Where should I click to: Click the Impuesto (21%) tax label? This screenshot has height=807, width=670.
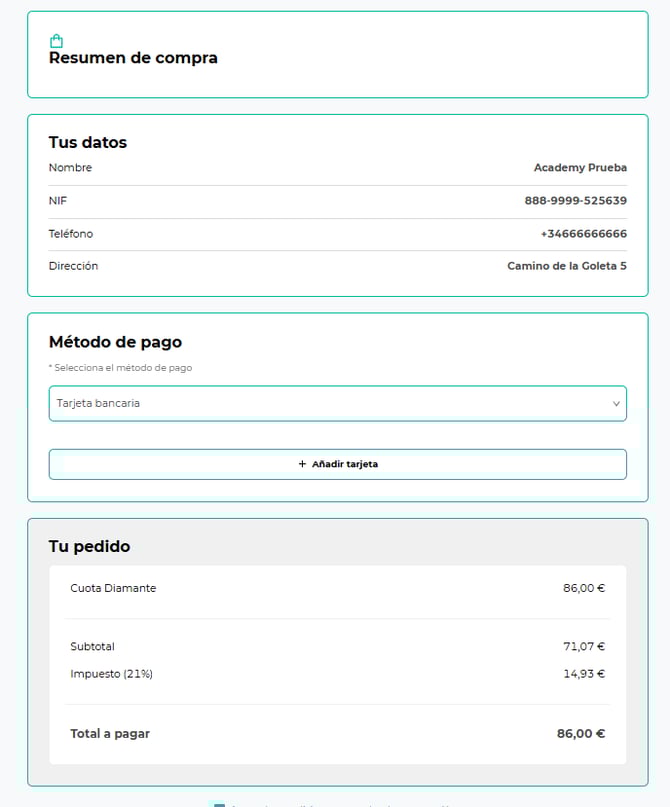click(x=111, y=674)
